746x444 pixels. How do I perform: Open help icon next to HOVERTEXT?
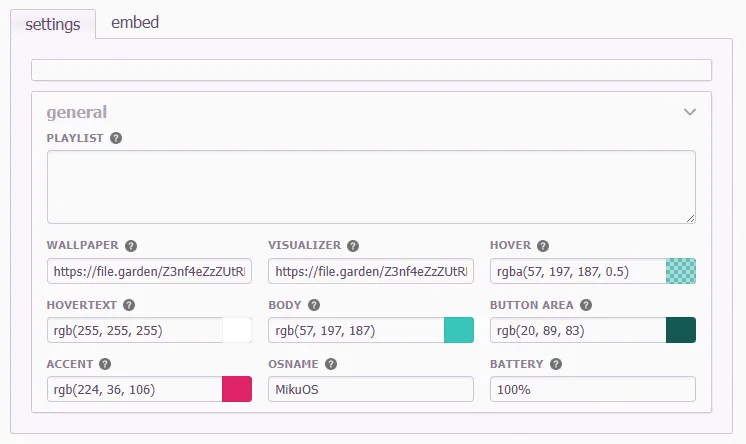[x=129, y=305]
